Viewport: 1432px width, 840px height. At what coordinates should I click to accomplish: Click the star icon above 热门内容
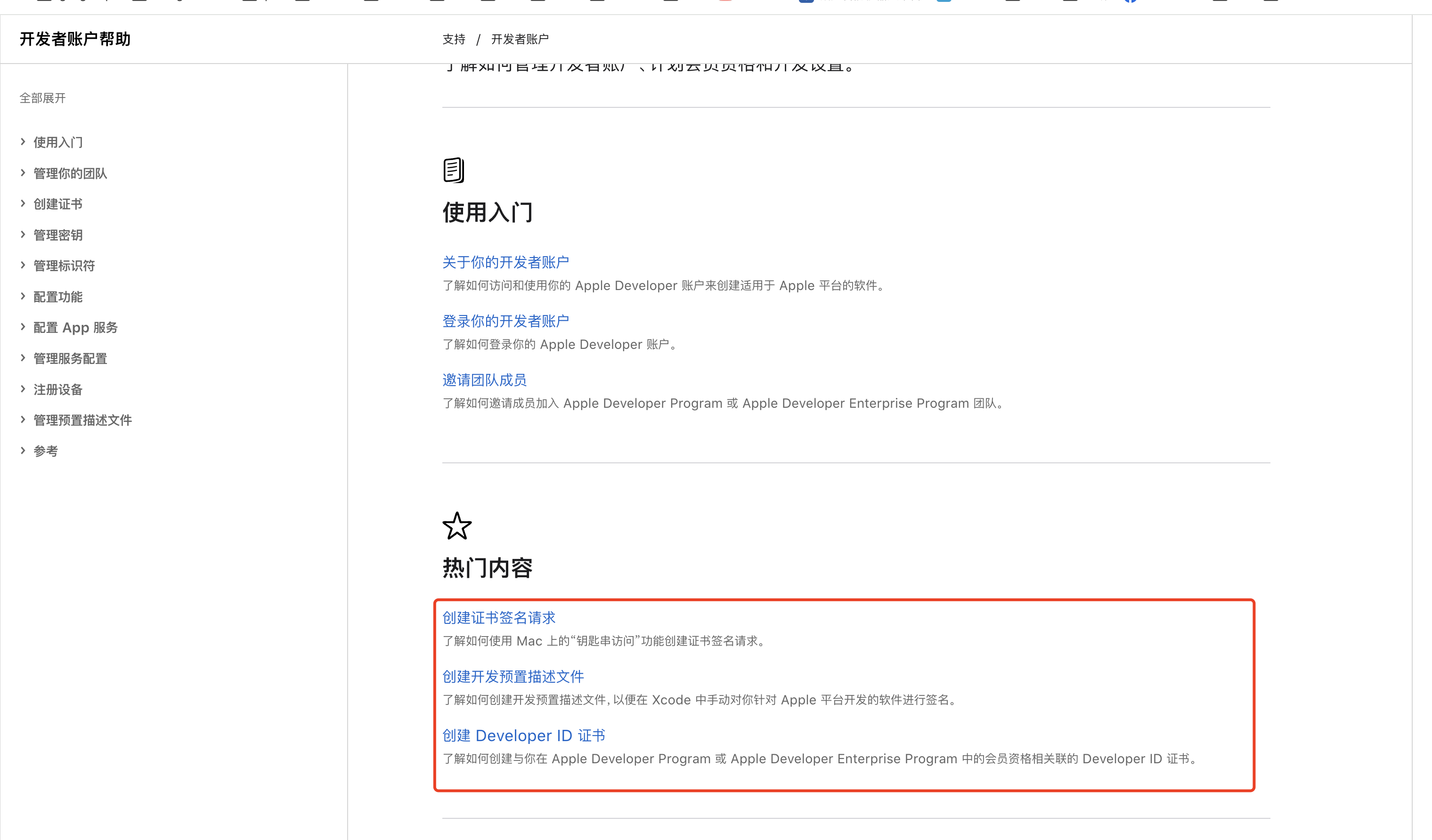click(x=457, y=526)
